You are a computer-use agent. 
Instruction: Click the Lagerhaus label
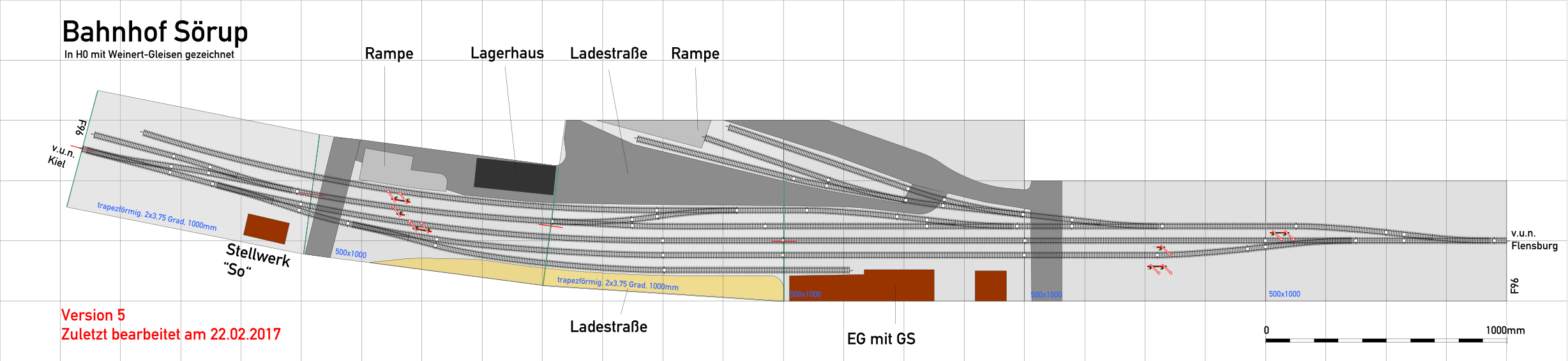(507, 53)
